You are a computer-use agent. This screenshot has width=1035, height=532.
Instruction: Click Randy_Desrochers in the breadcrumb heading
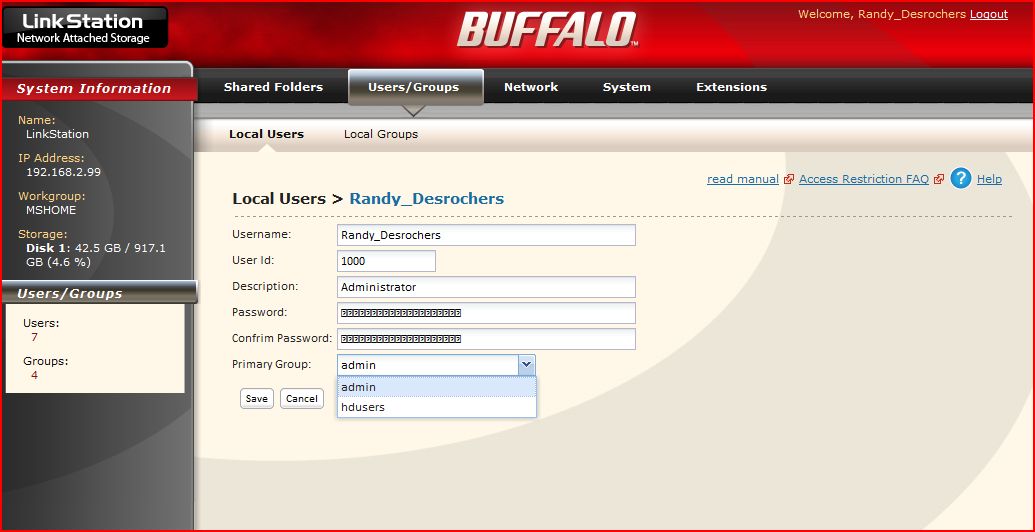click(x=426, y=199)
